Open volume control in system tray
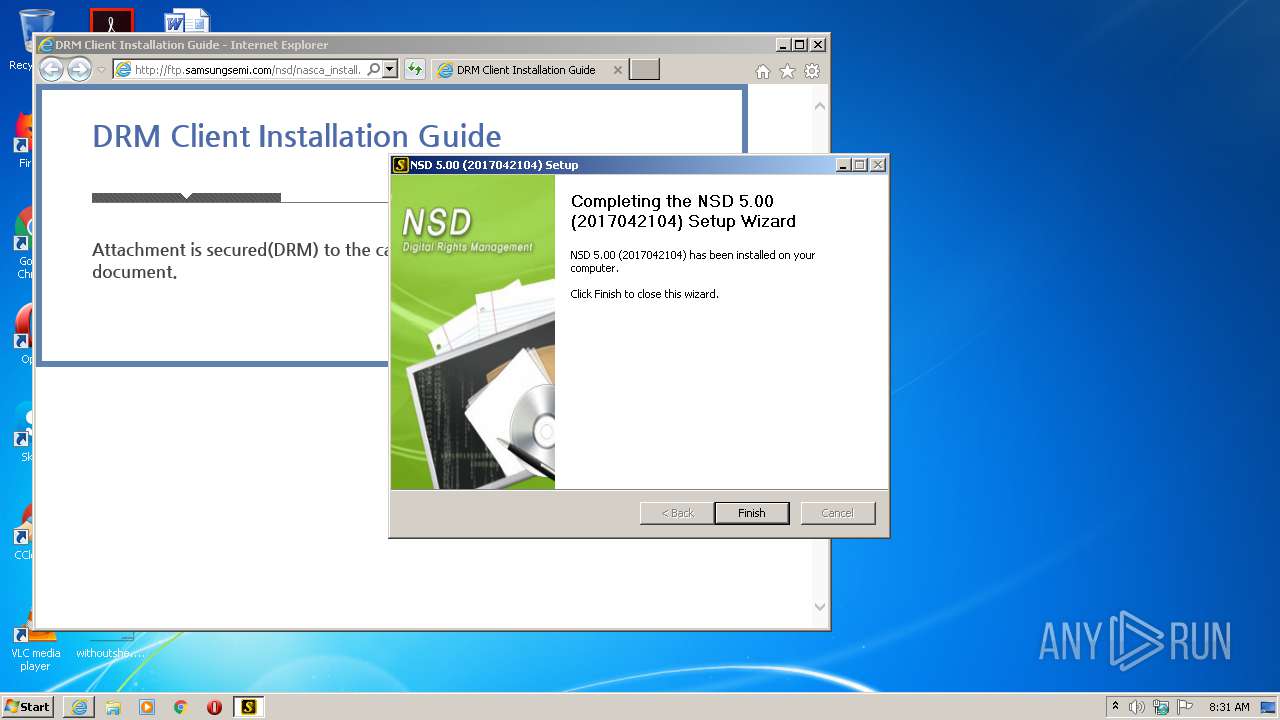 (1137, 707)
